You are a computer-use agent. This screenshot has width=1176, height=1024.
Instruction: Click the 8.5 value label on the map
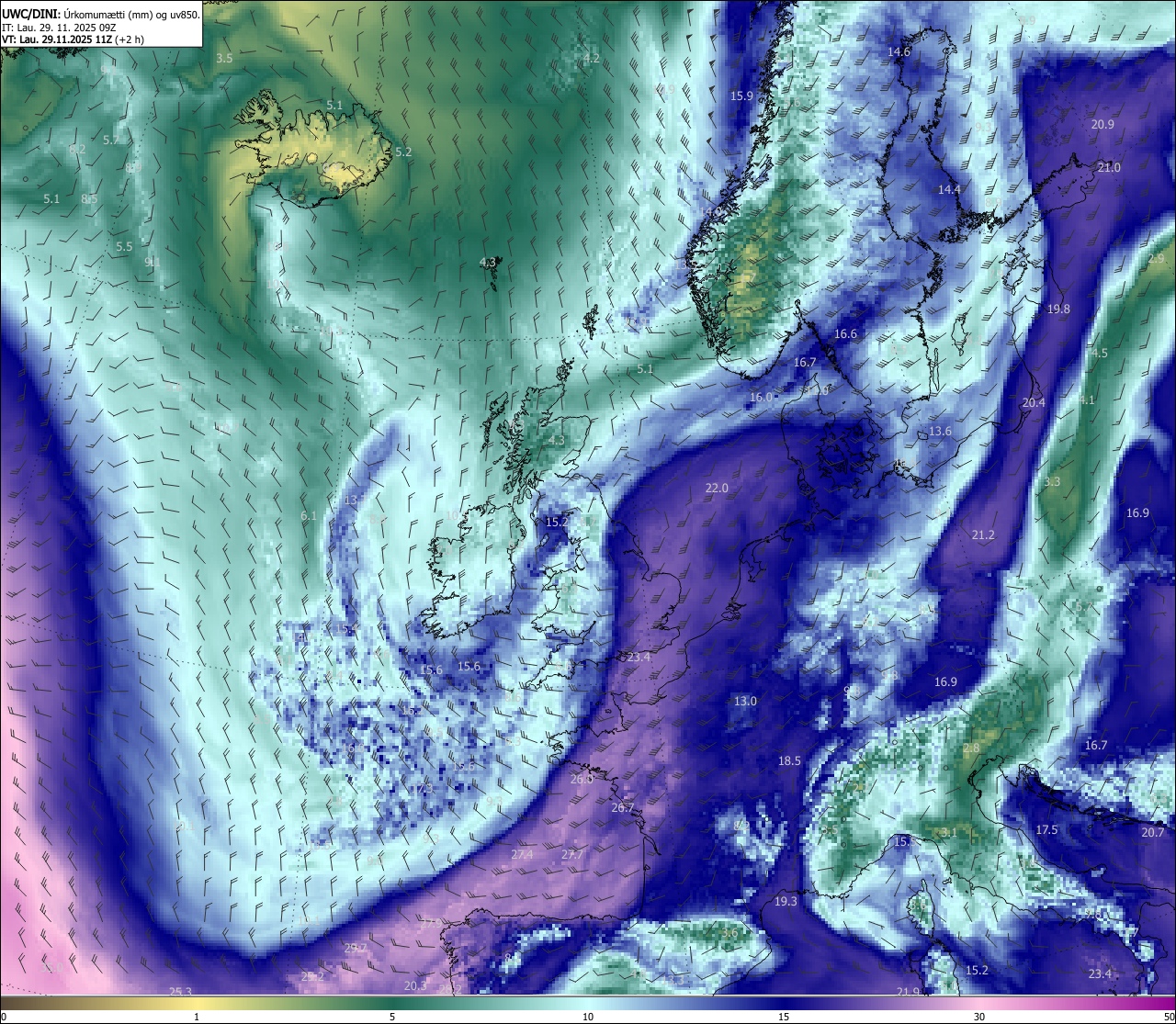click(x=90, y=199)
